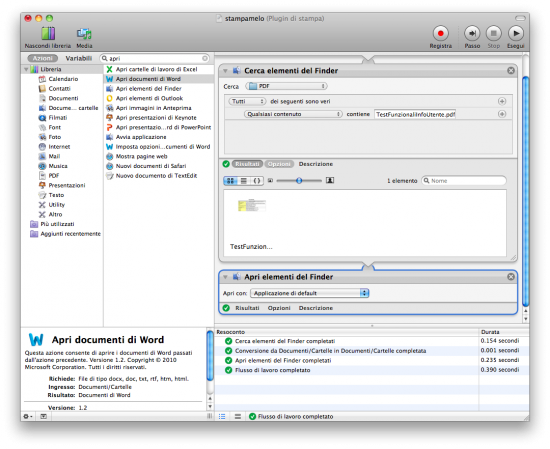Click the Nome results filter field

pos(464,181)
